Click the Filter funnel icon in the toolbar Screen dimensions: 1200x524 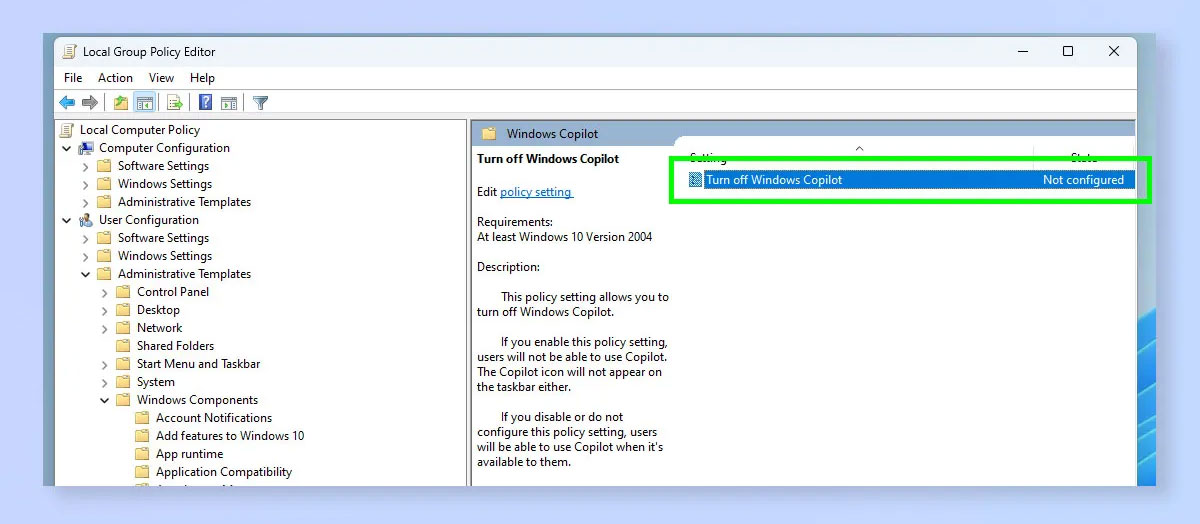(x=261, y=102)
